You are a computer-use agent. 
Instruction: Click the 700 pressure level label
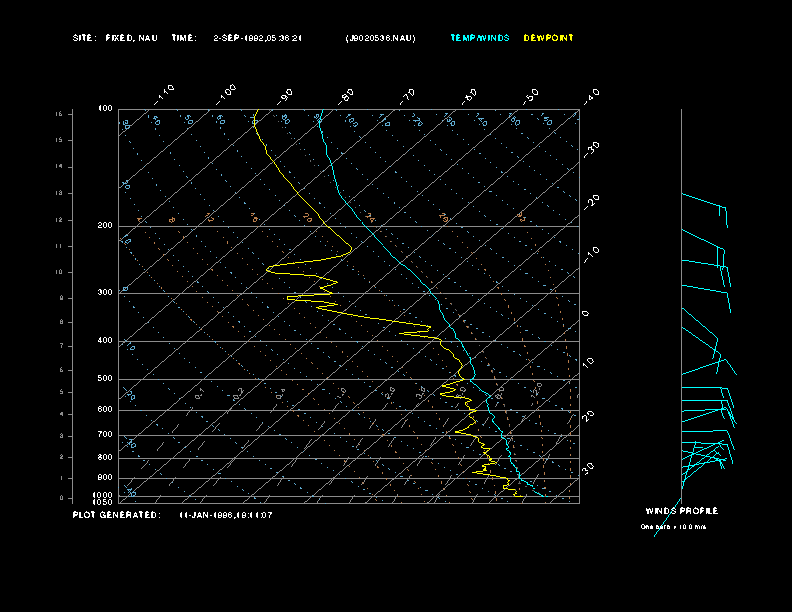105,435
